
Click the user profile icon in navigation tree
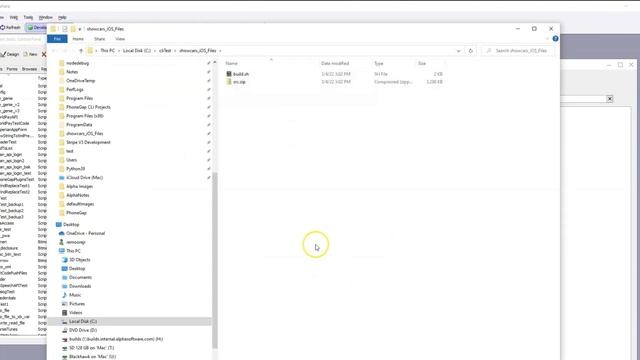(62, 242)
